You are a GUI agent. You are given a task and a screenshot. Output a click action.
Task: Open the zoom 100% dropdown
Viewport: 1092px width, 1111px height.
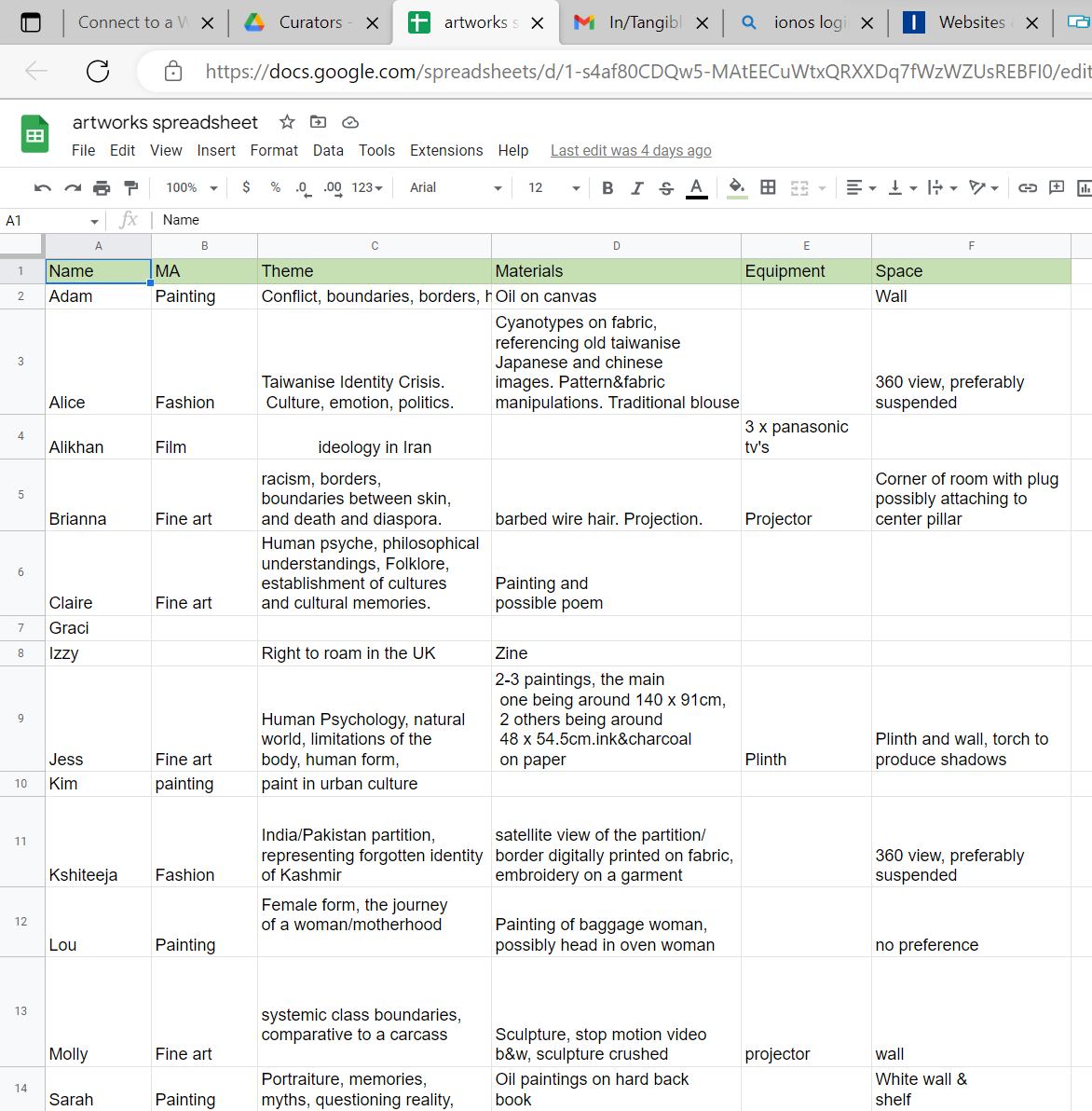pos(191,187)
